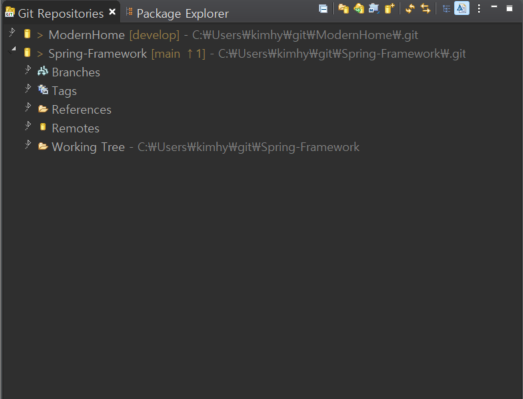Click the Git Repositories tab icon
The height and width of the screenshot is (399, 523).
(10, 12)
